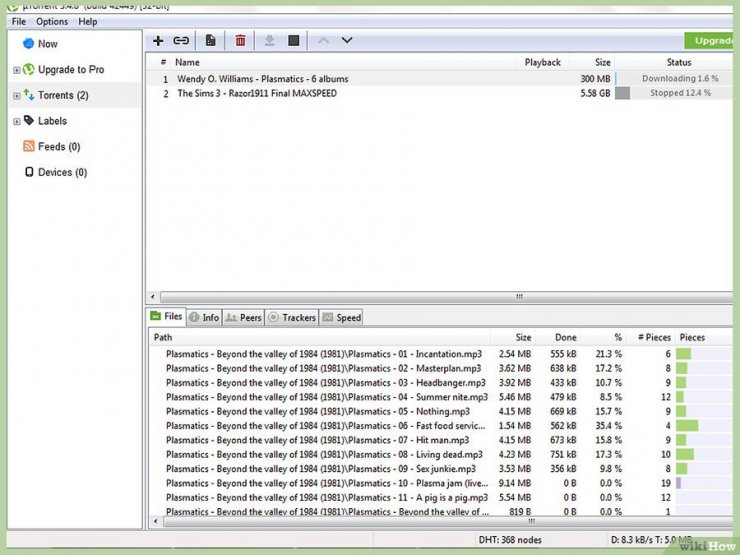Click the Torrents arrows icon in sidebar
740x555 pixels.
click(x=29, y=95)
